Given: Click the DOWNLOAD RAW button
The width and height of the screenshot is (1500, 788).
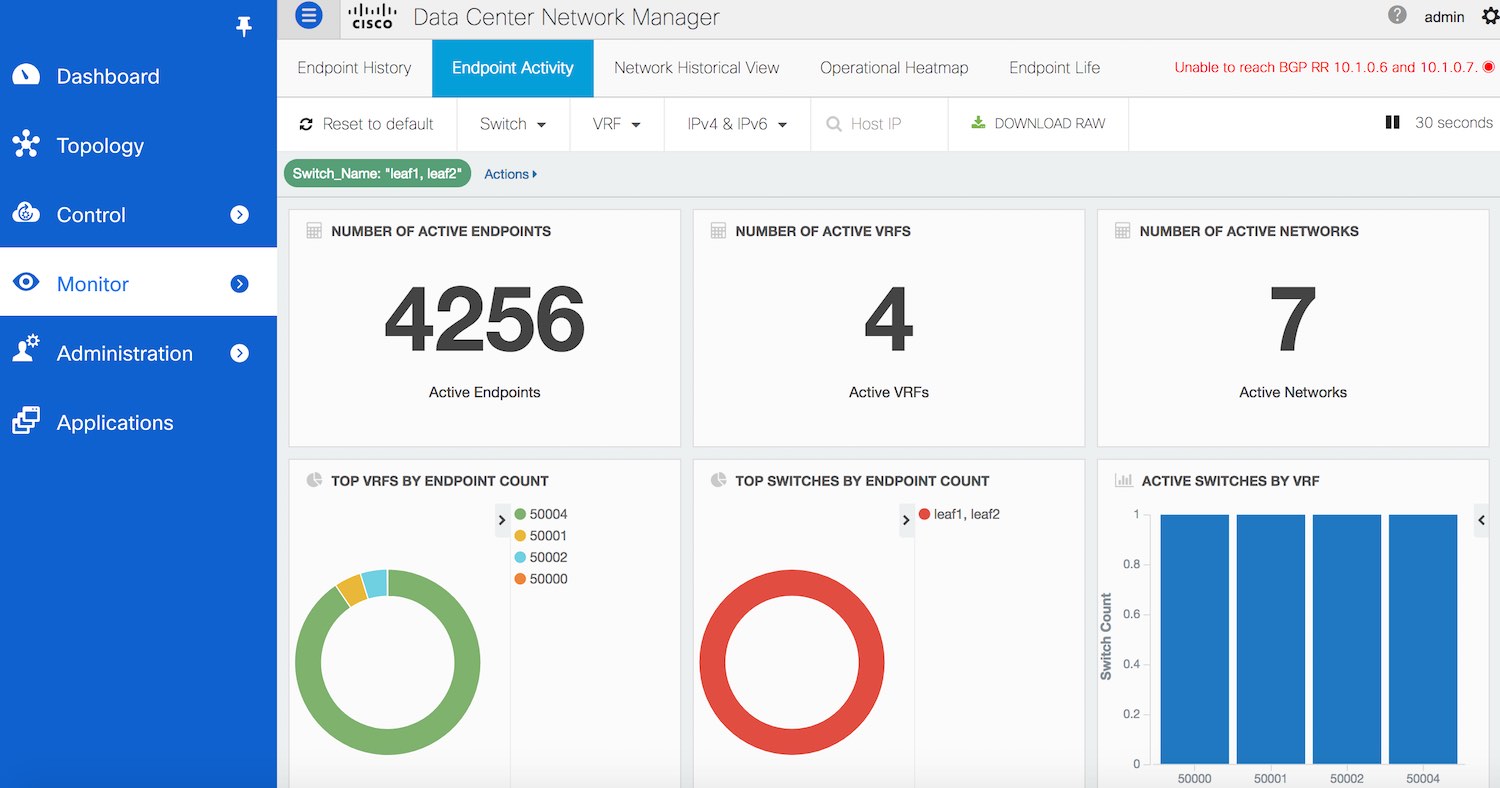Looking at the screenshot, I should click(1038, 124).
